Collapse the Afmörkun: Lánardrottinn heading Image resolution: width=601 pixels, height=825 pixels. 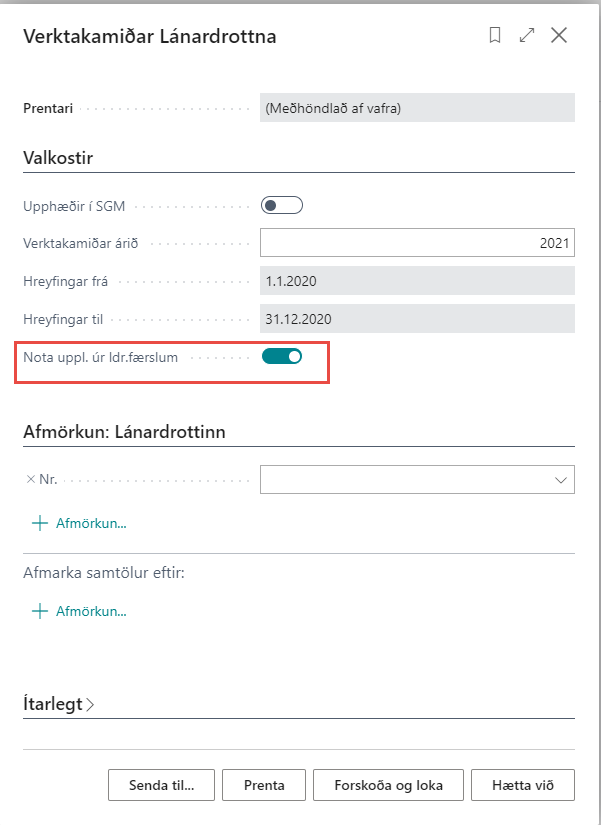[x=124, y=432]
